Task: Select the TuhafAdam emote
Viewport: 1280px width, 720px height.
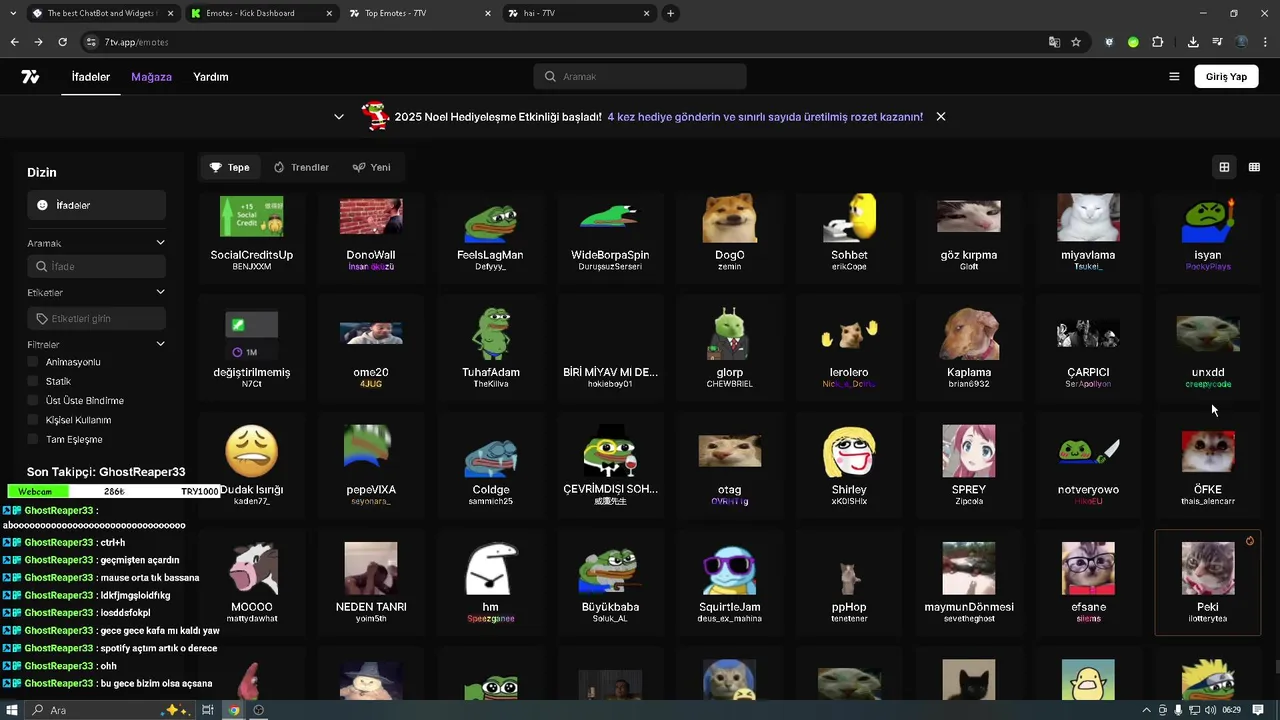Action: point(490,349)
